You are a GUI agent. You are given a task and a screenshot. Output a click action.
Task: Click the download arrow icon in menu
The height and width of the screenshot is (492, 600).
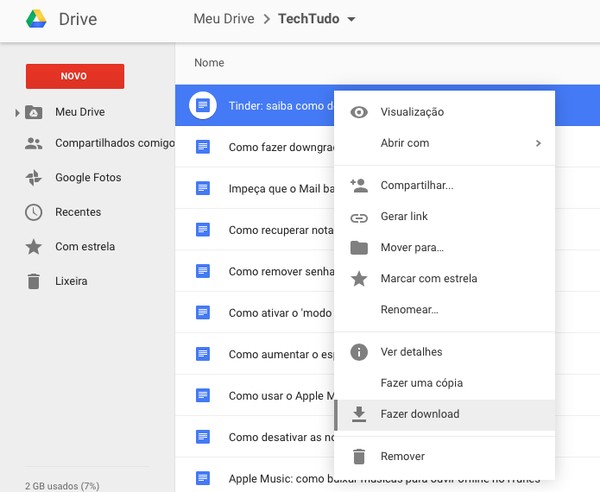pyautogui.click(x=359, y=414)
